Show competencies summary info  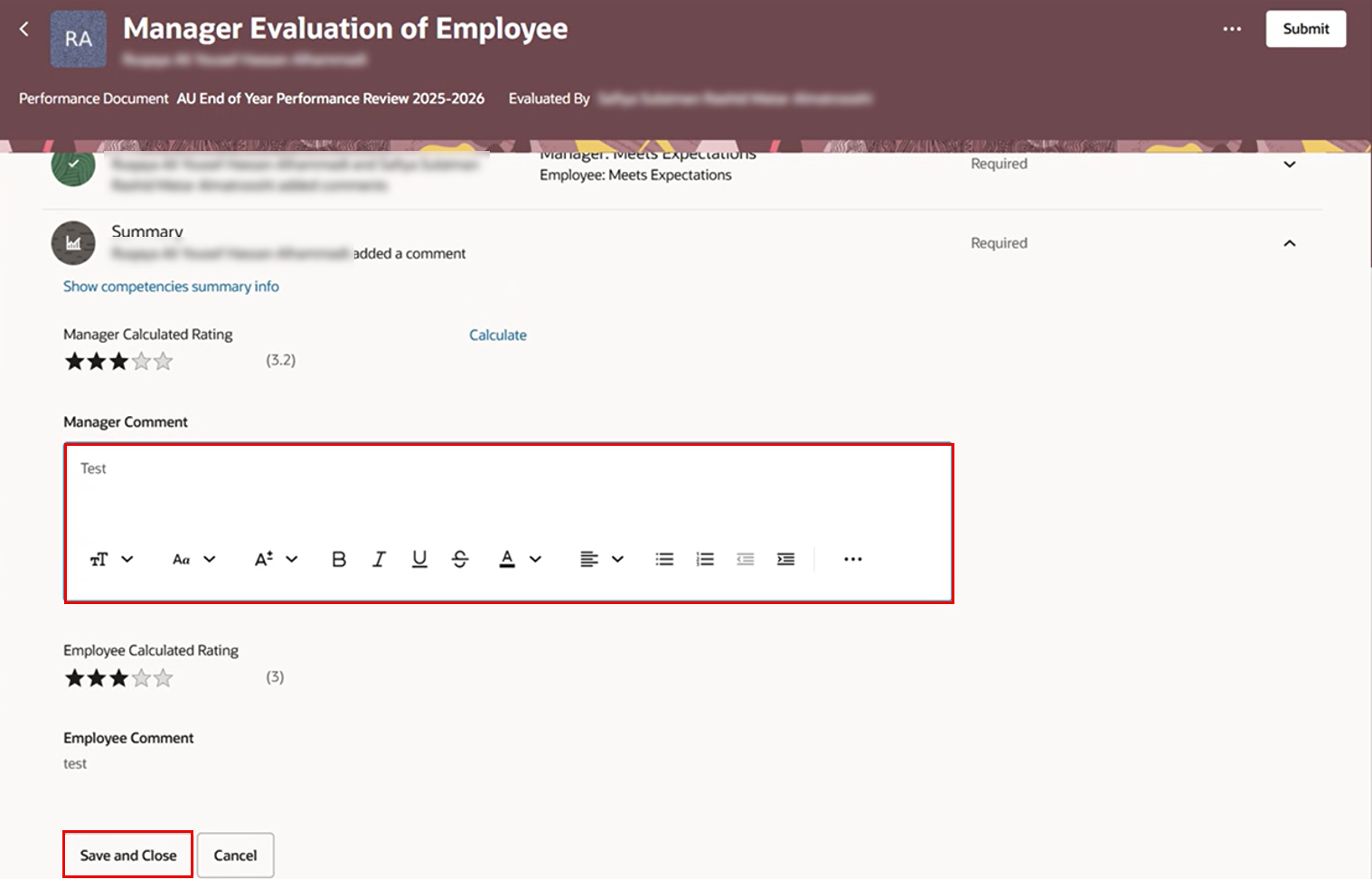click(x=171, y=286)
